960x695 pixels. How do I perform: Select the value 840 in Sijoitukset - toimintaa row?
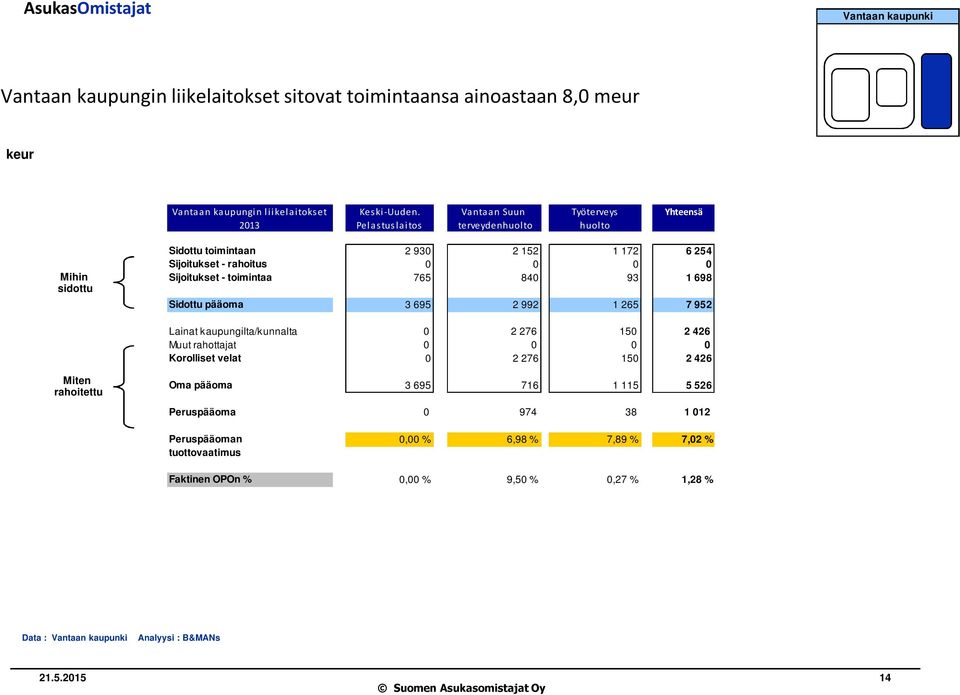click(x=530, y=277)
